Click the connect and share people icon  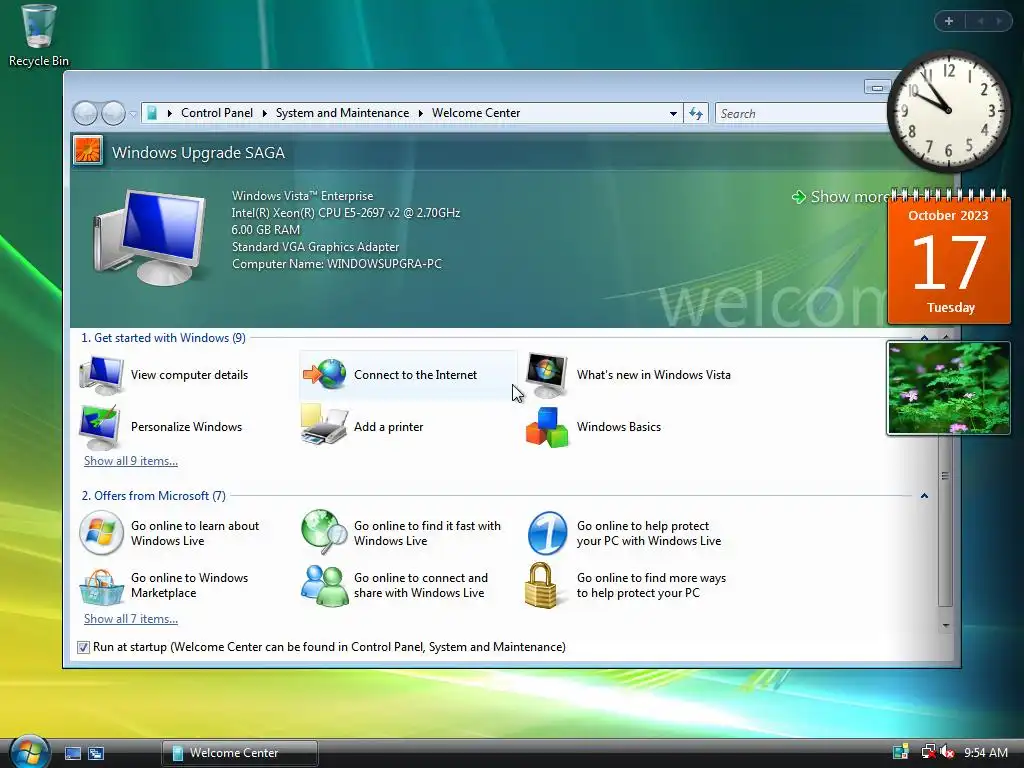point(324,586)
